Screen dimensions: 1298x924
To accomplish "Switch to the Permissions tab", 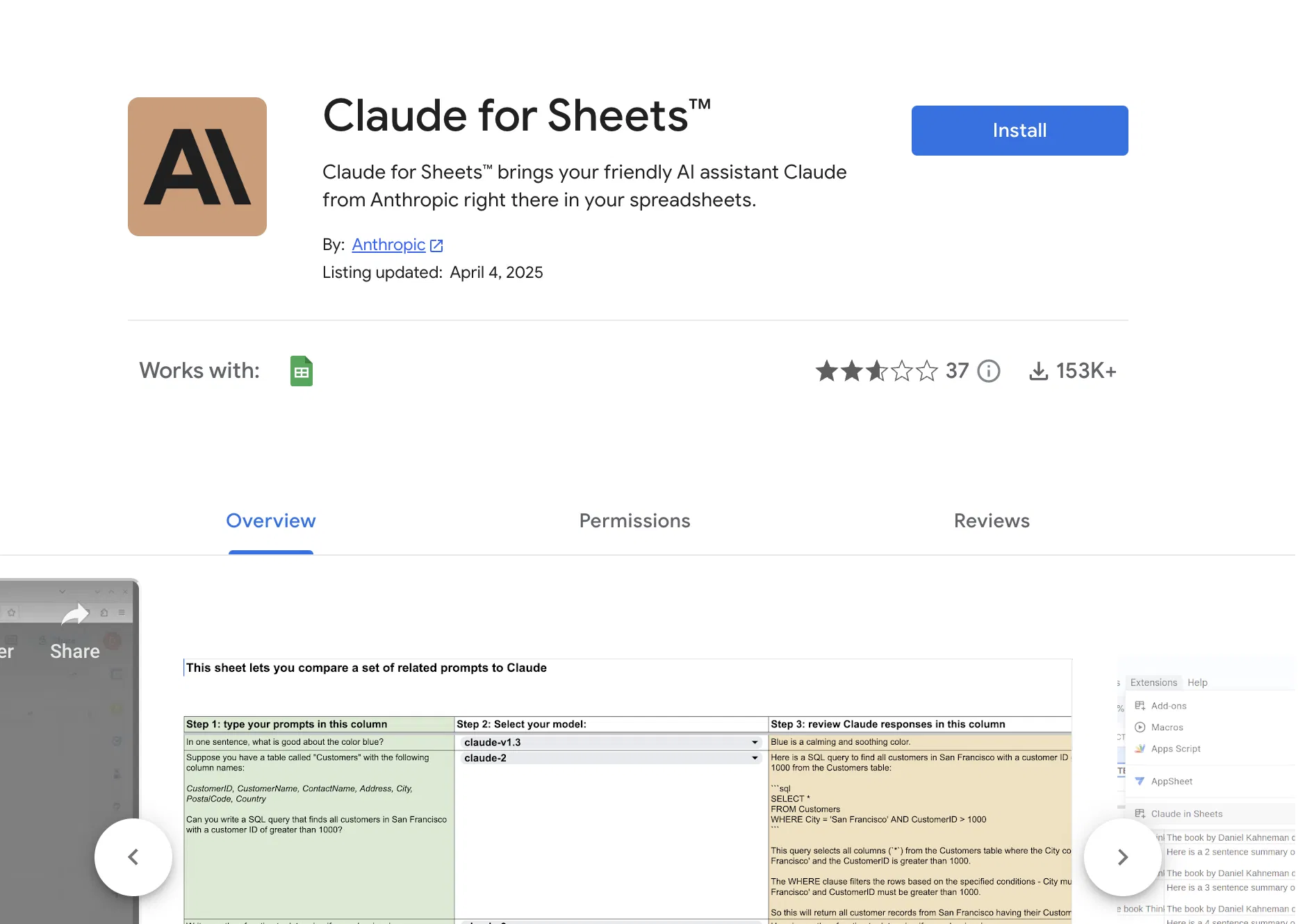I will pyautogui.click(x=634, y=520).
